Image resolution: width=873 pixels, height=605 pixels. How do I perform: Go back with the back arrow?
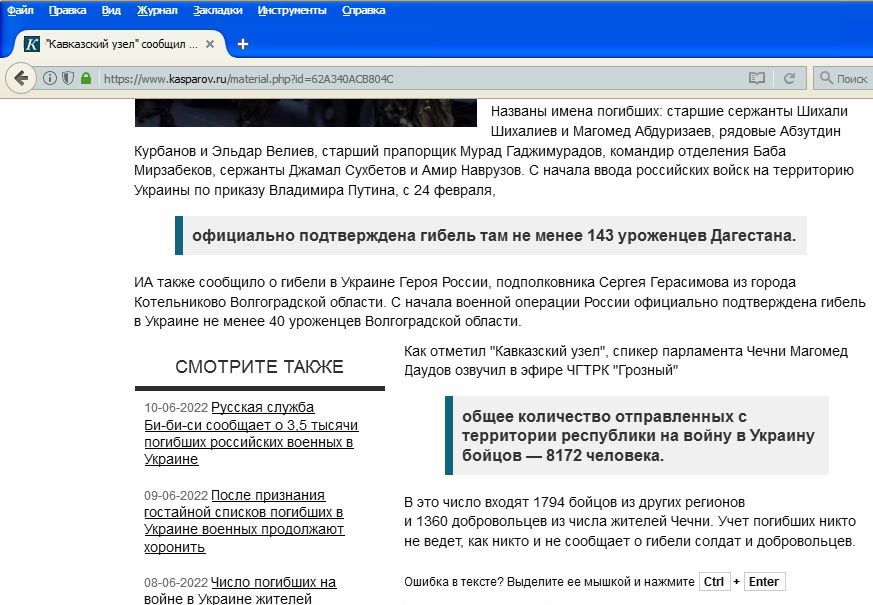(21, 78)
